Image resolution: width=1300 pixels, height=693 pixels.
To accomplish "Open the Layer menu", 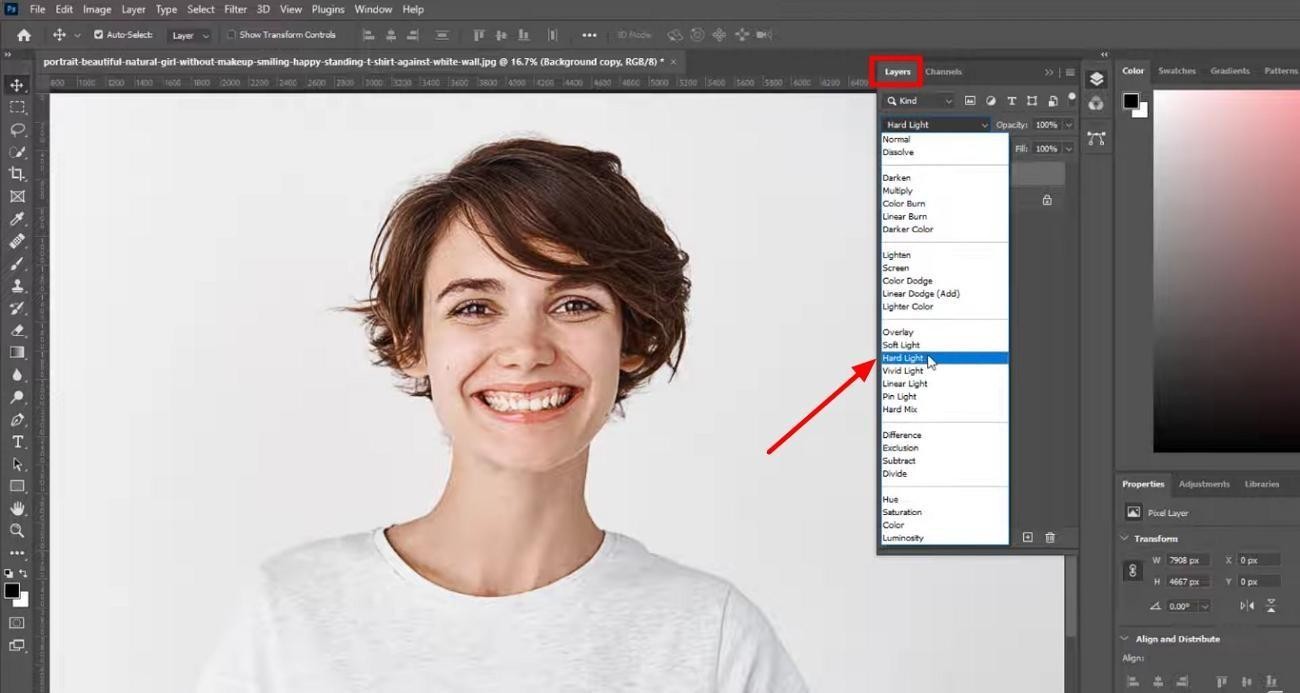I will pyautogui.click(x=133, y=9).
